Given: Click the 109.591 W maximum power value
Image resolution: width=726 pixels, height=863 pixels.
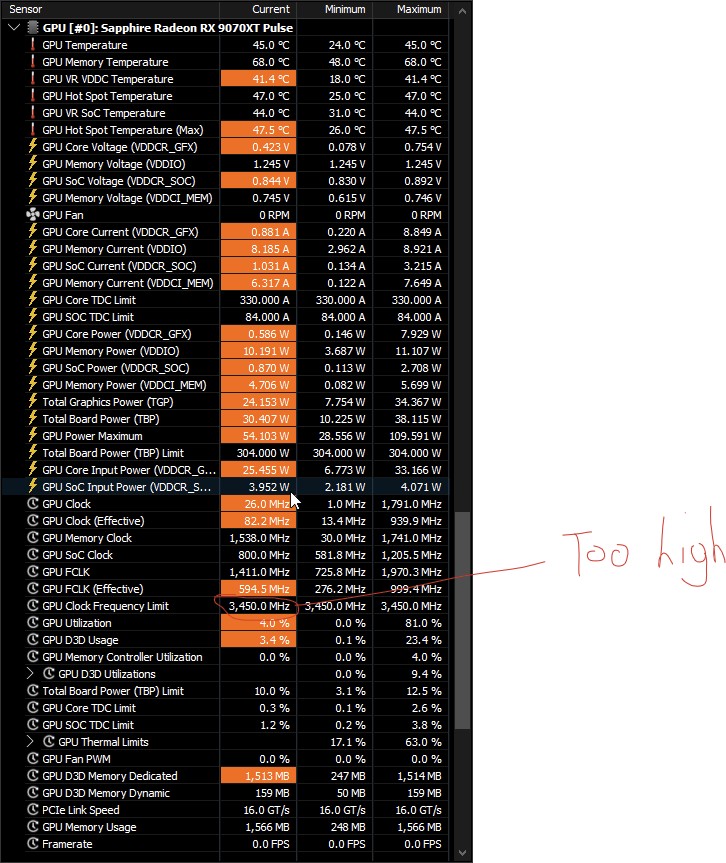Looking at the screenshot, I should point(414,436).
